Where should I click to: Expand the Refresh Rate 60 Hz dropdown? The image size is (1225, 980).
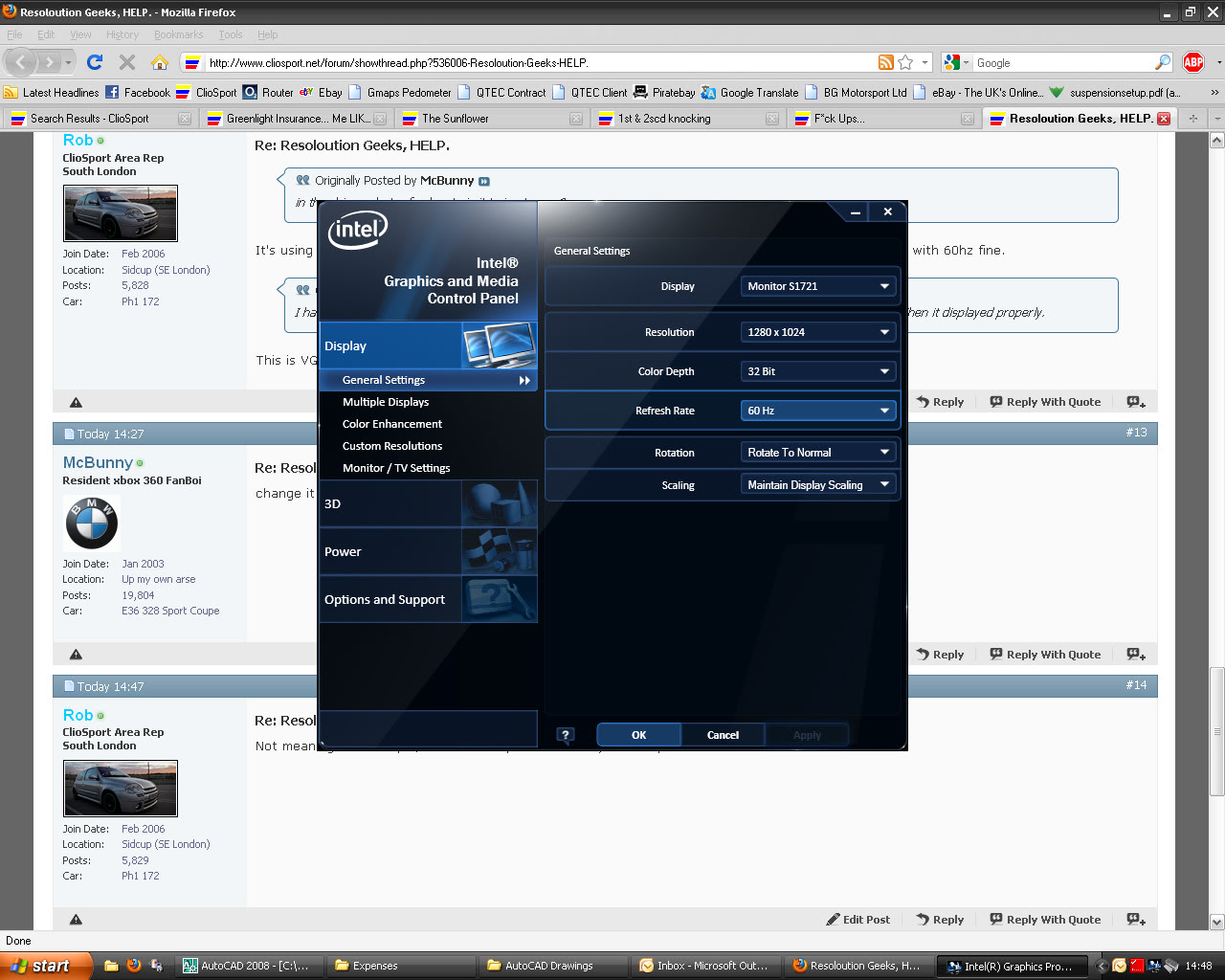[817, 411]
